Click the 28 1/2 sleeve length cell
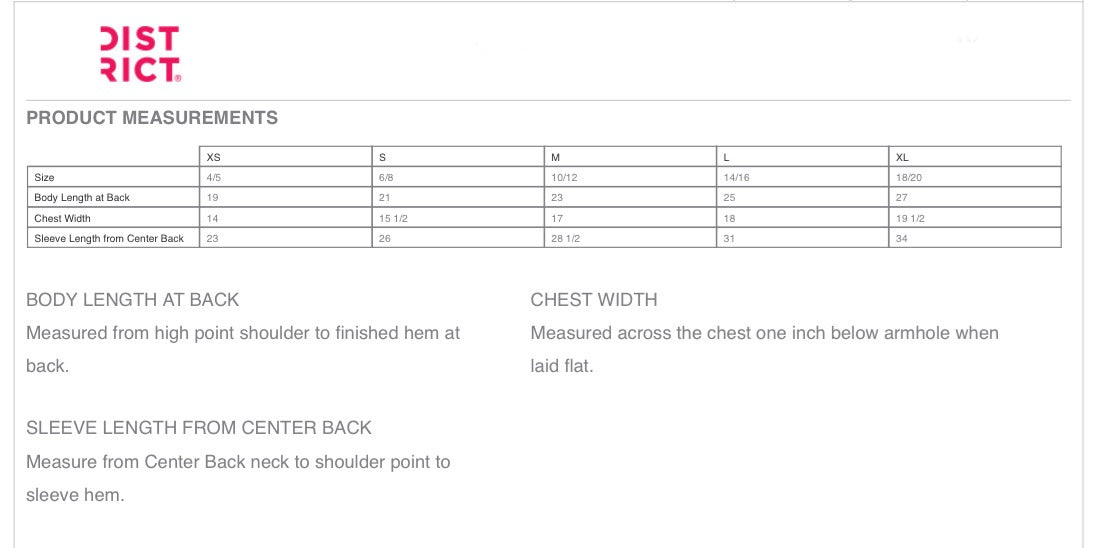 [x=565, y=239]
